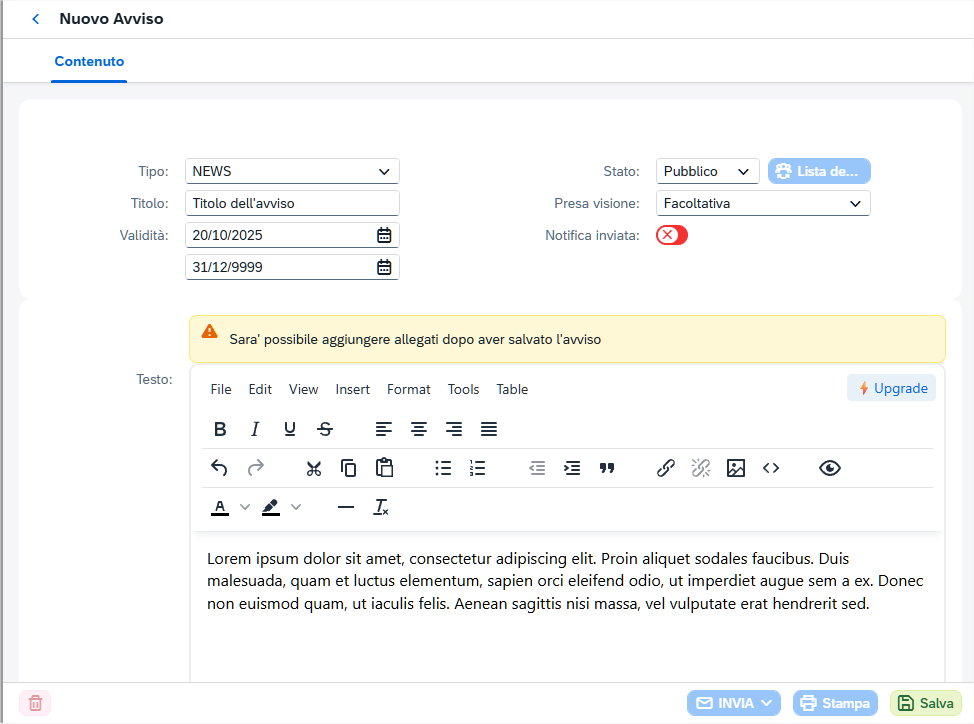Image resolution: width=974 pixels, height=724 pixels.
Task: Click the cut scissors icon
Action: point(314,468)
